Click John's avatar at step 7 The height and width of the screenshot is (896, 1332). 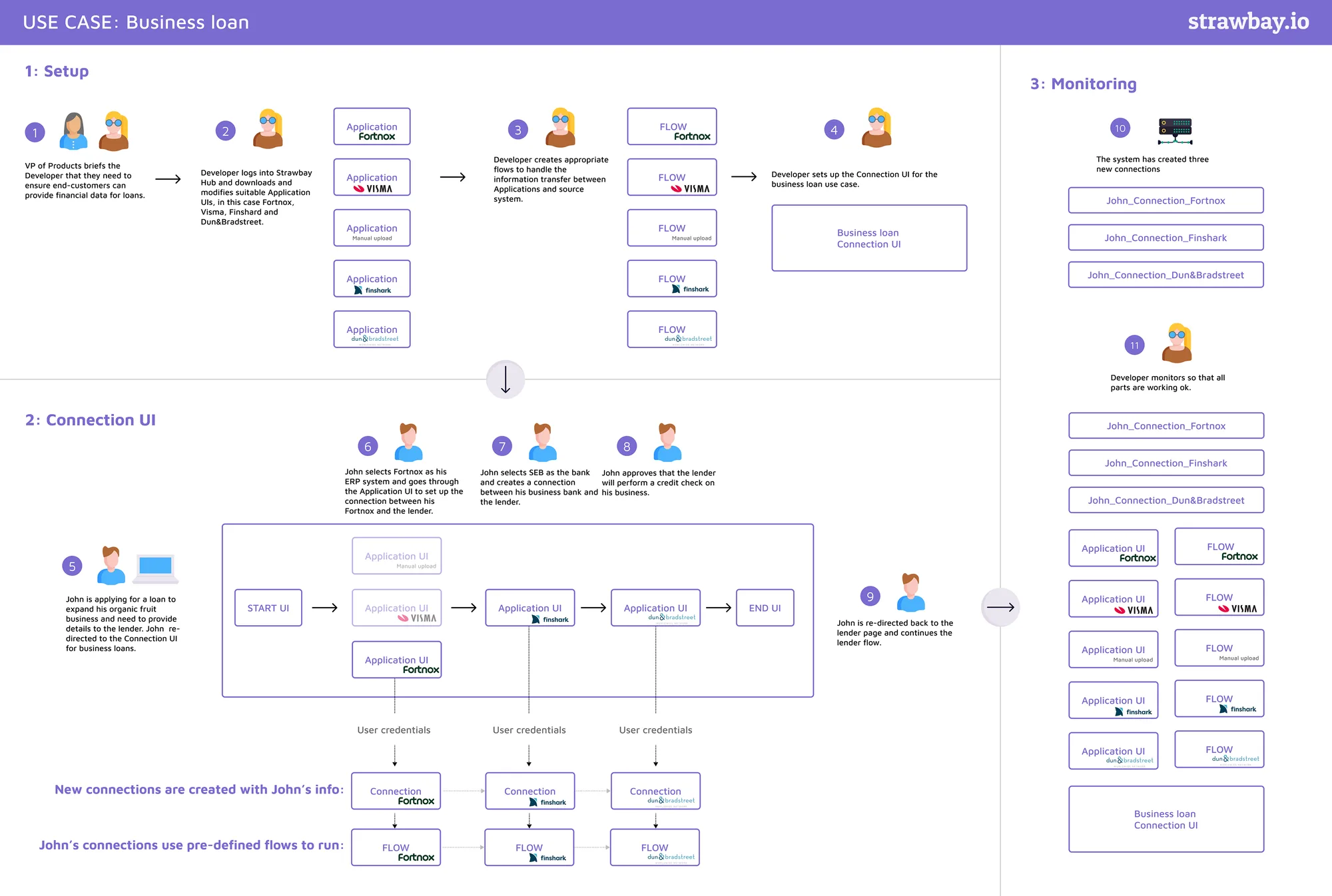[543, 443]
